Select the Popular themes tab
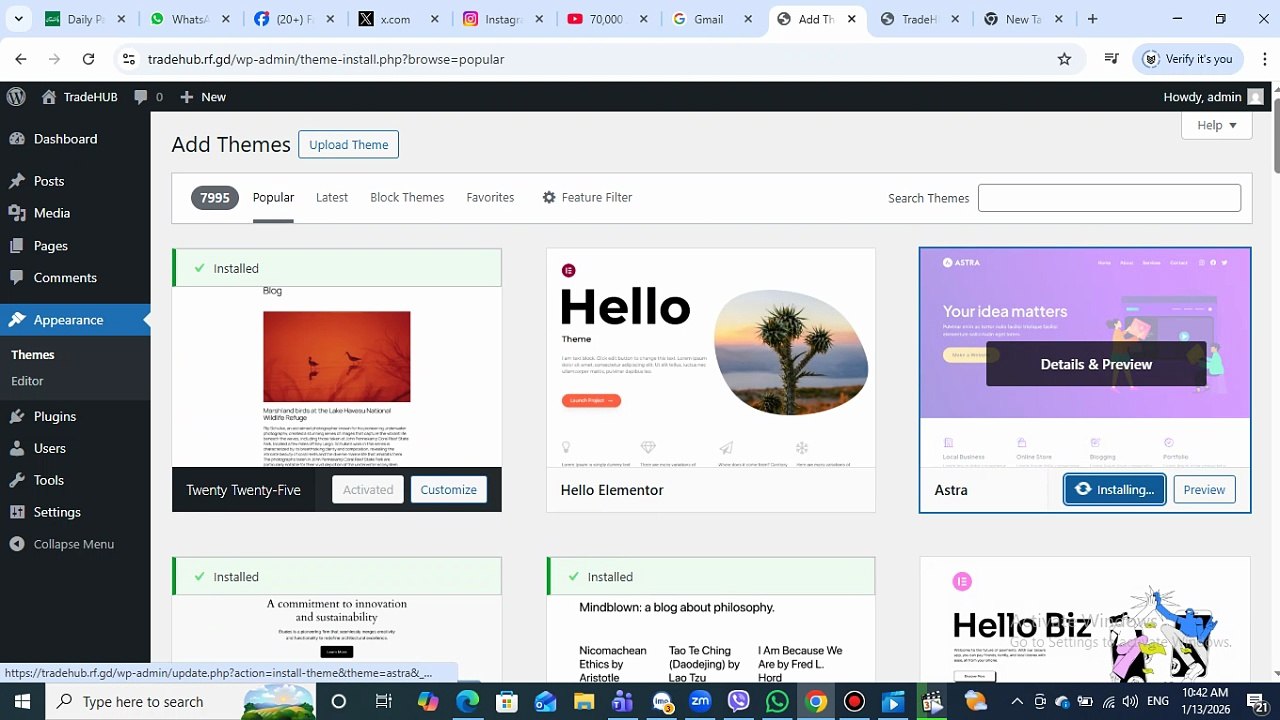 click(x=273, y=198)
